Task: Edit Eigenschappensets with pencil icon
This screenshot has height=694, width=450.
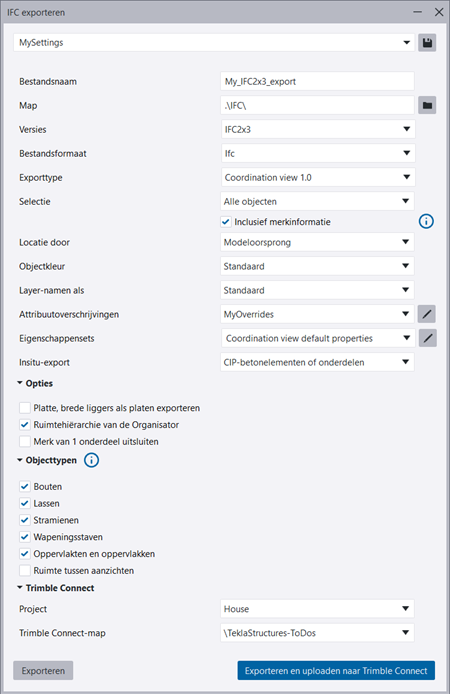Action: coord(427,338)
